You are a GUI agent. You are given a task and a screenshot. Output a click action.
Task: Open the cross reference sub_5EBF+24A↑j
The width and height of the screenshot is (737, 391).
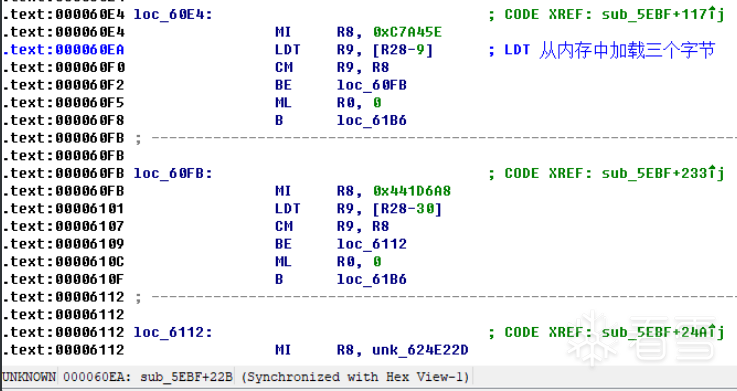[x=663, y=332]
